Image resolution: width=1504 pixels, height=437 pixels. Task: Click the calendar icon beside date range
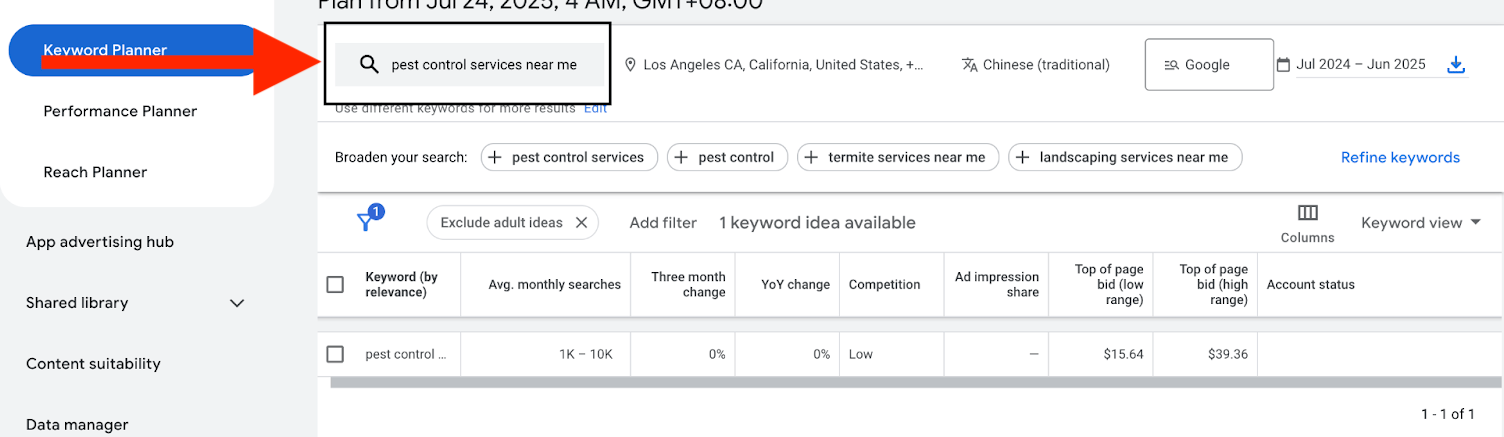tap(1283, 64)
